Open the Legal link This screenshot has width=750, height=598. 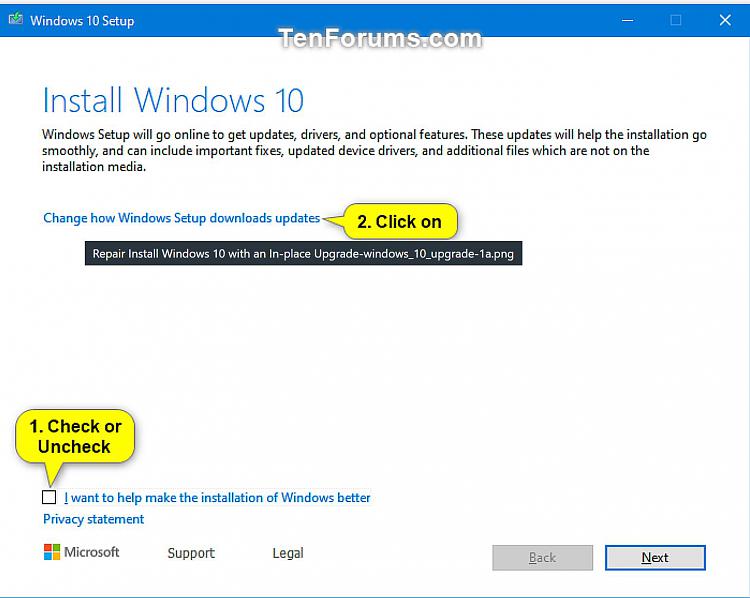(288, 553)
